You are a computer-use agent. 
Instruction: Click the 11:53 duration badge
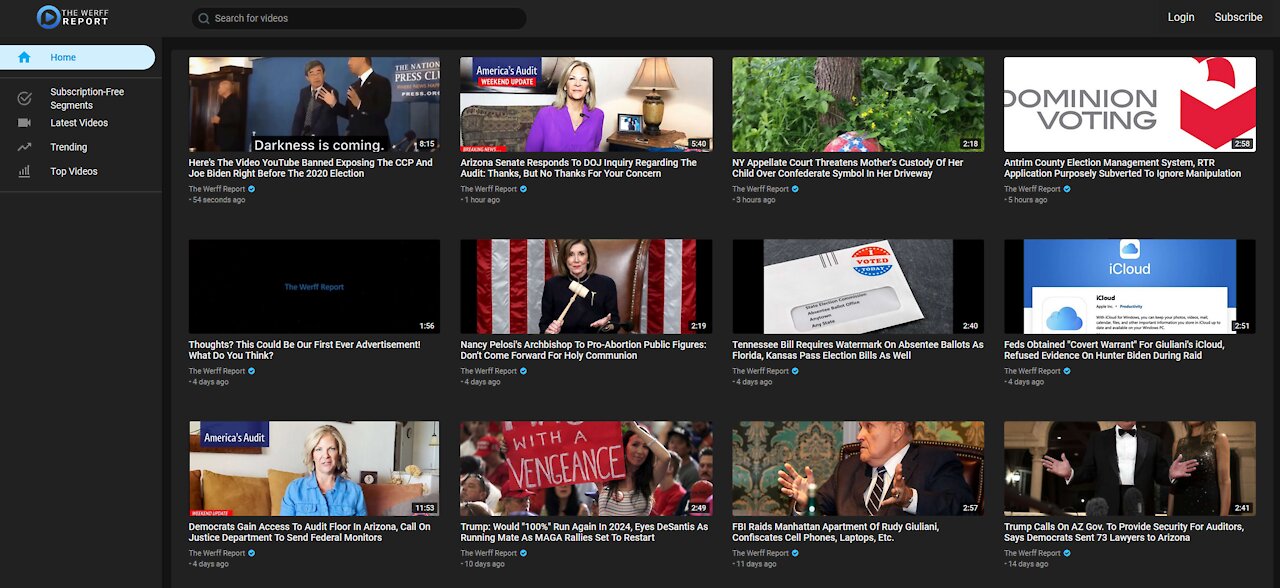(426, 508)
